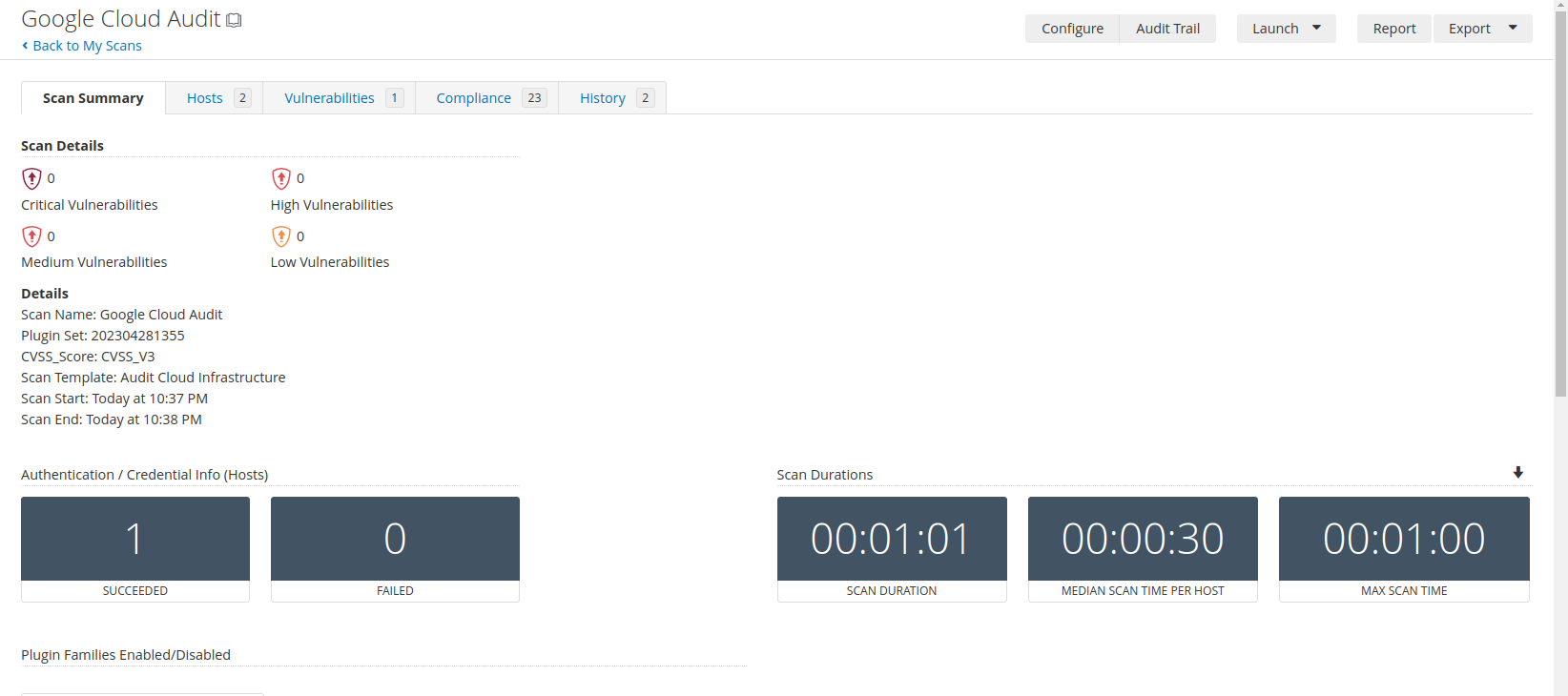Open the Hosts tab
The width and height of the screenshot is (1568, 696).
coord(215,98)
